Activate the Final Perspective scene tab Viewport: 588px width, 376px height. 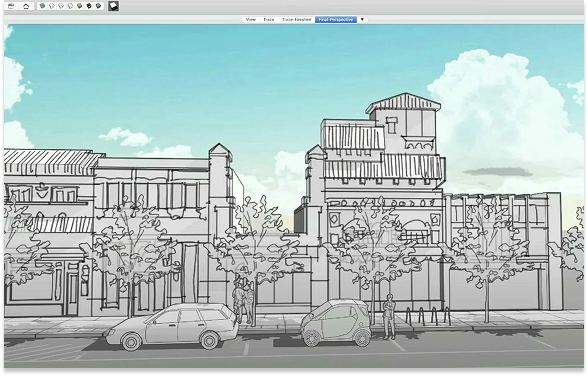coord(336,19)
